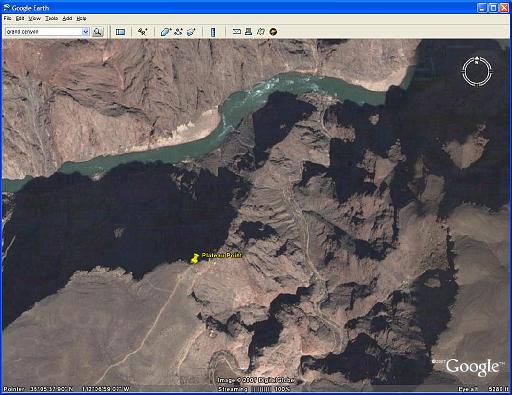Maximize the Google Earth window
This screenshot has height=395, width=512.
pos(493,8)
